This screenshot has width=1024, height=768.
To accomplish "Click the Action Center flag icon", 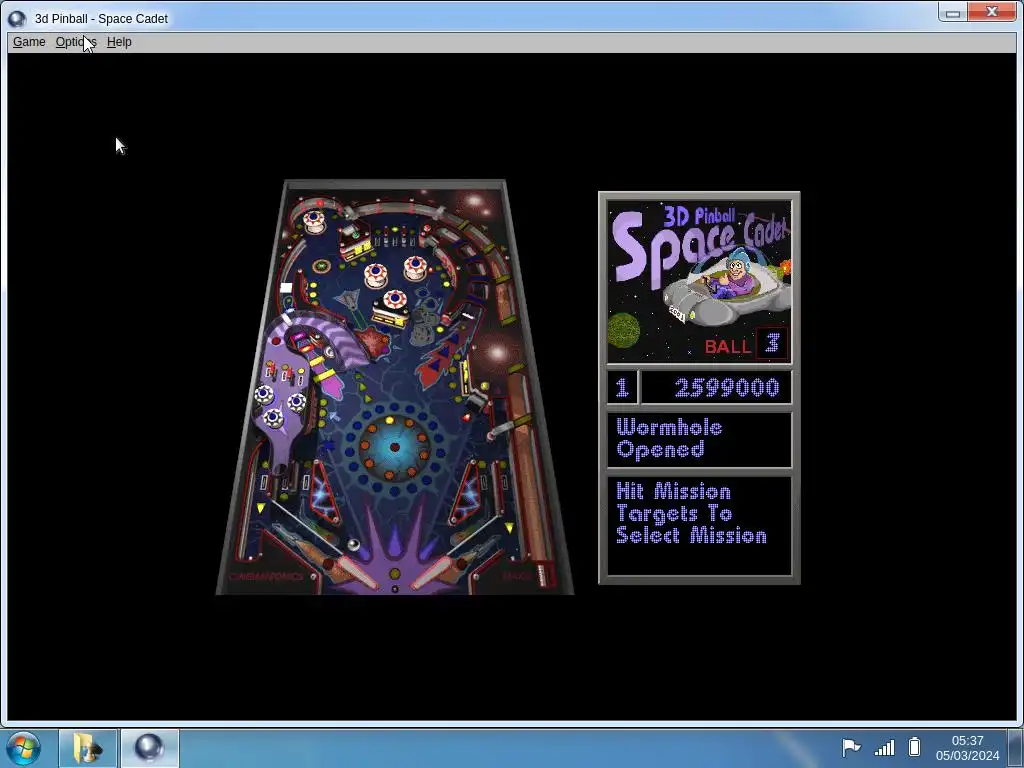I will click(x=851, y=748).
